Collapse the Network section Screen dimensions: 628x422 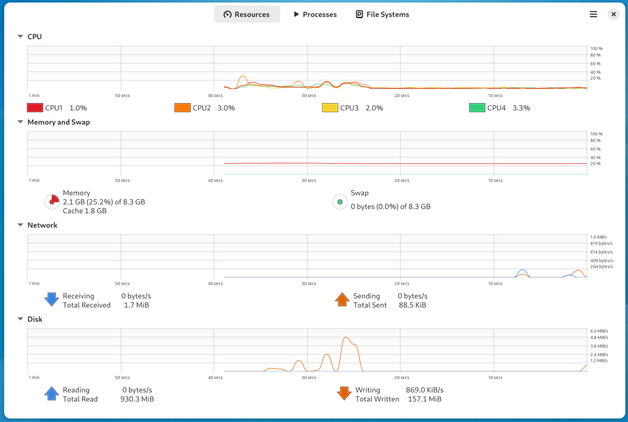pyautogui.click(x=20, y=225)
